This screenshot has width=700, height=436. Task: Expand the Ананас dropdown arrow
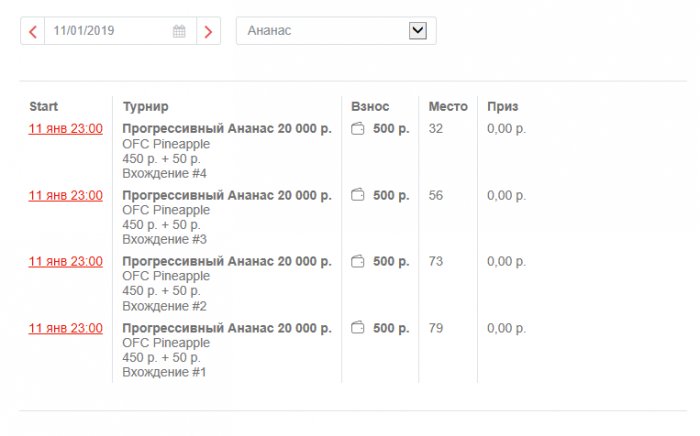point(418,31)
